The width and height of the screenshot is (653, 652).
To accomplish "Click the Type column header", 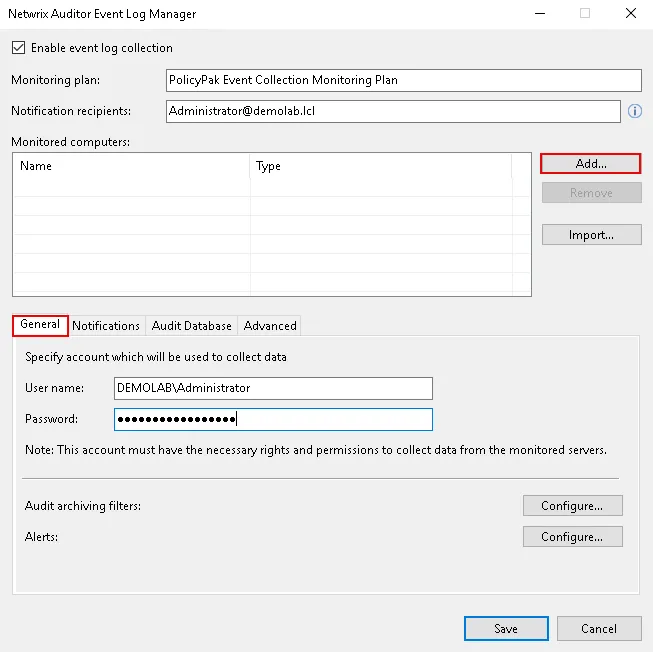I will pyautogui.click(x=380, y=166).
